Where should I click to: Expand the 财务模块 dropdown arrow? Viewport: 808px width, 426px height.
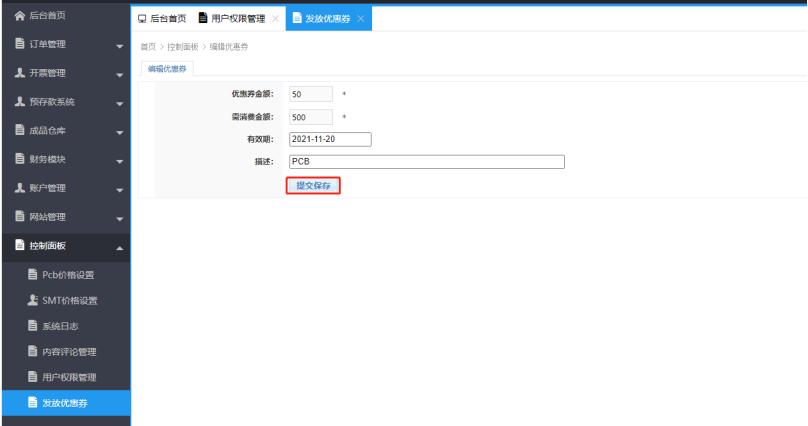click(x=119, y=161)
